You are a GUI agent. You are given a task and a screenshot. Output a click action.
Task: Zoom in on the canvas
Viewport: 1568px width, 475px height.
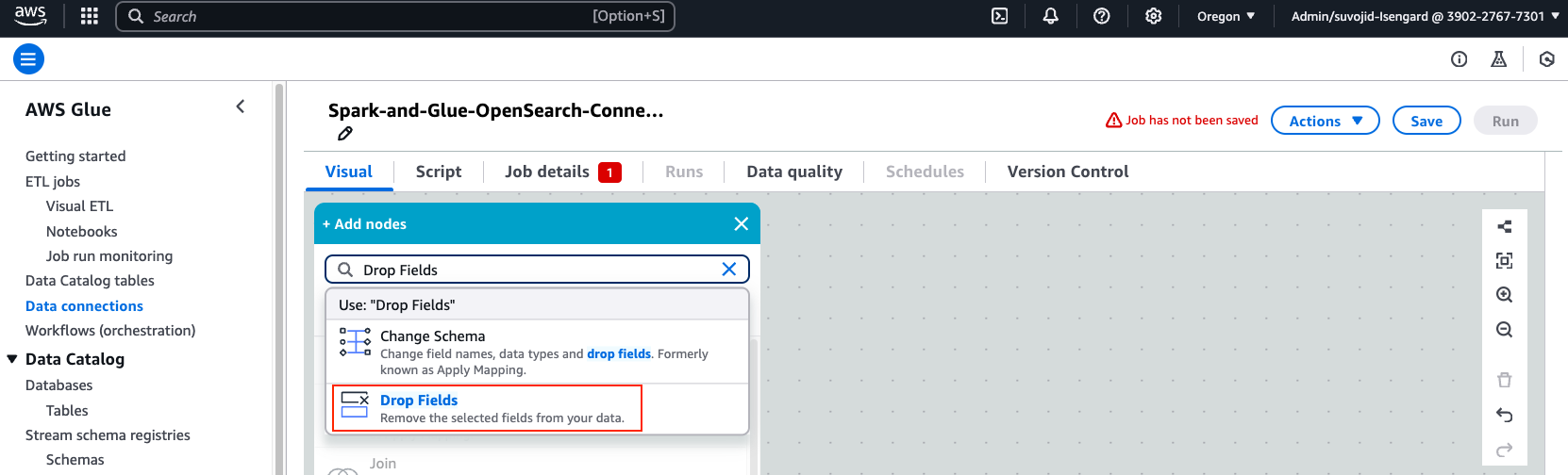click(x=1505, y=295)
